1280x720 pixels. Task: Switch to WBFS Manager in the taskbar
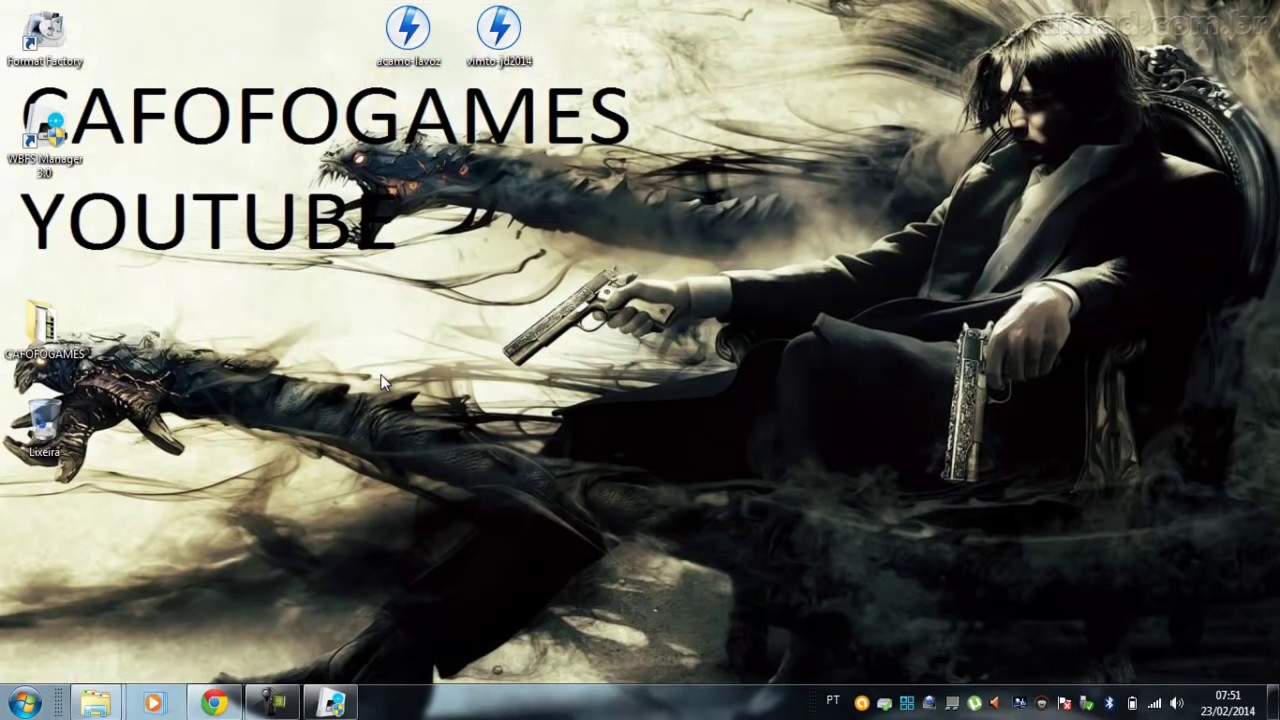(330, 703)
